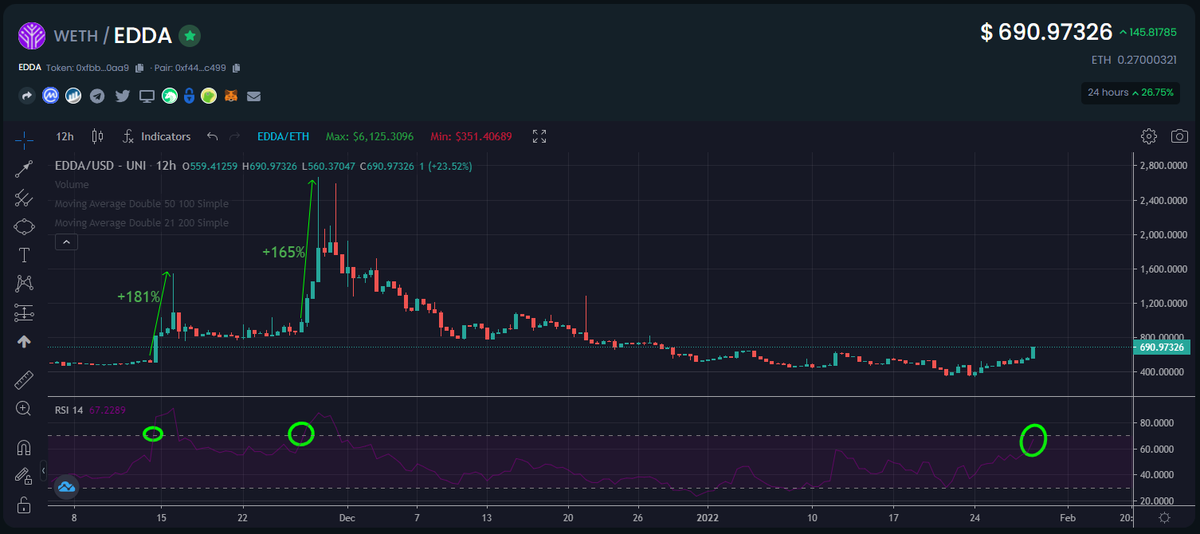Select the trend line drawing tool
This screenshot has height=534, width=1200.
pos(24,169)
